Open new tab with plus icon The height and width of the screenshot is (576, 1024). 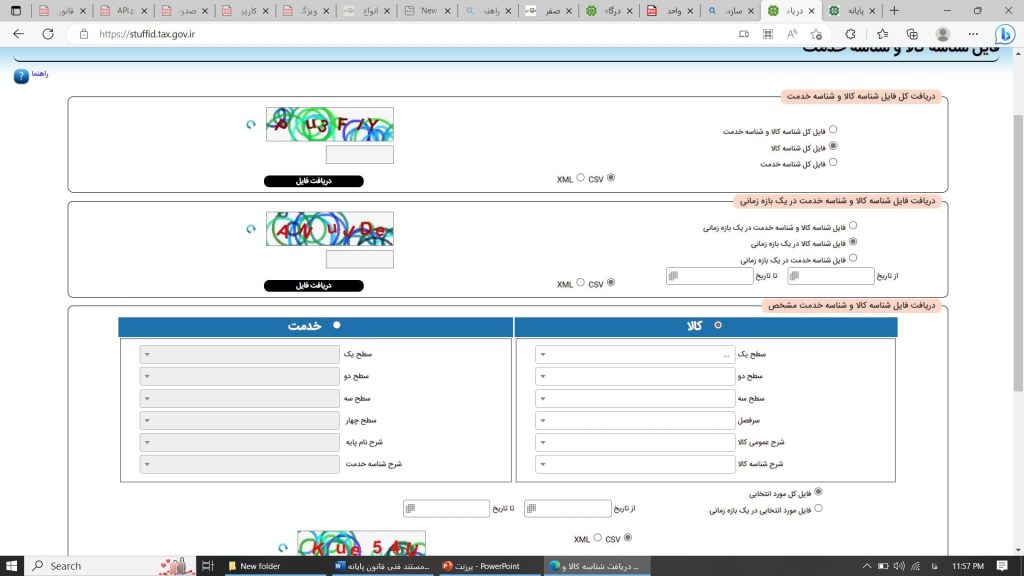click(894, 10)
